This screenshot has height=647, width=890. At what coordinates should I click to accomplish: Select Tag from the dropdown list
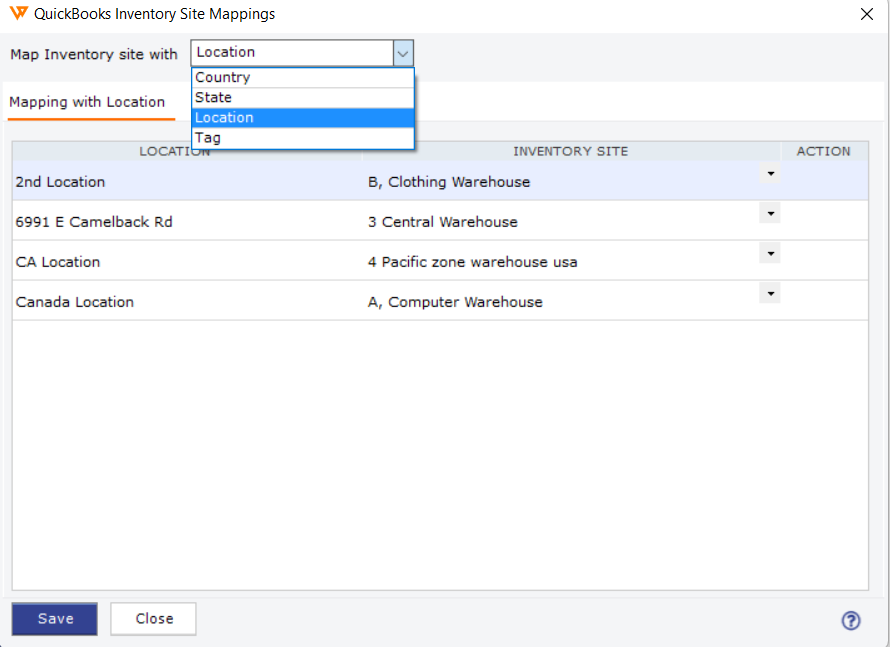coord(303,138)
